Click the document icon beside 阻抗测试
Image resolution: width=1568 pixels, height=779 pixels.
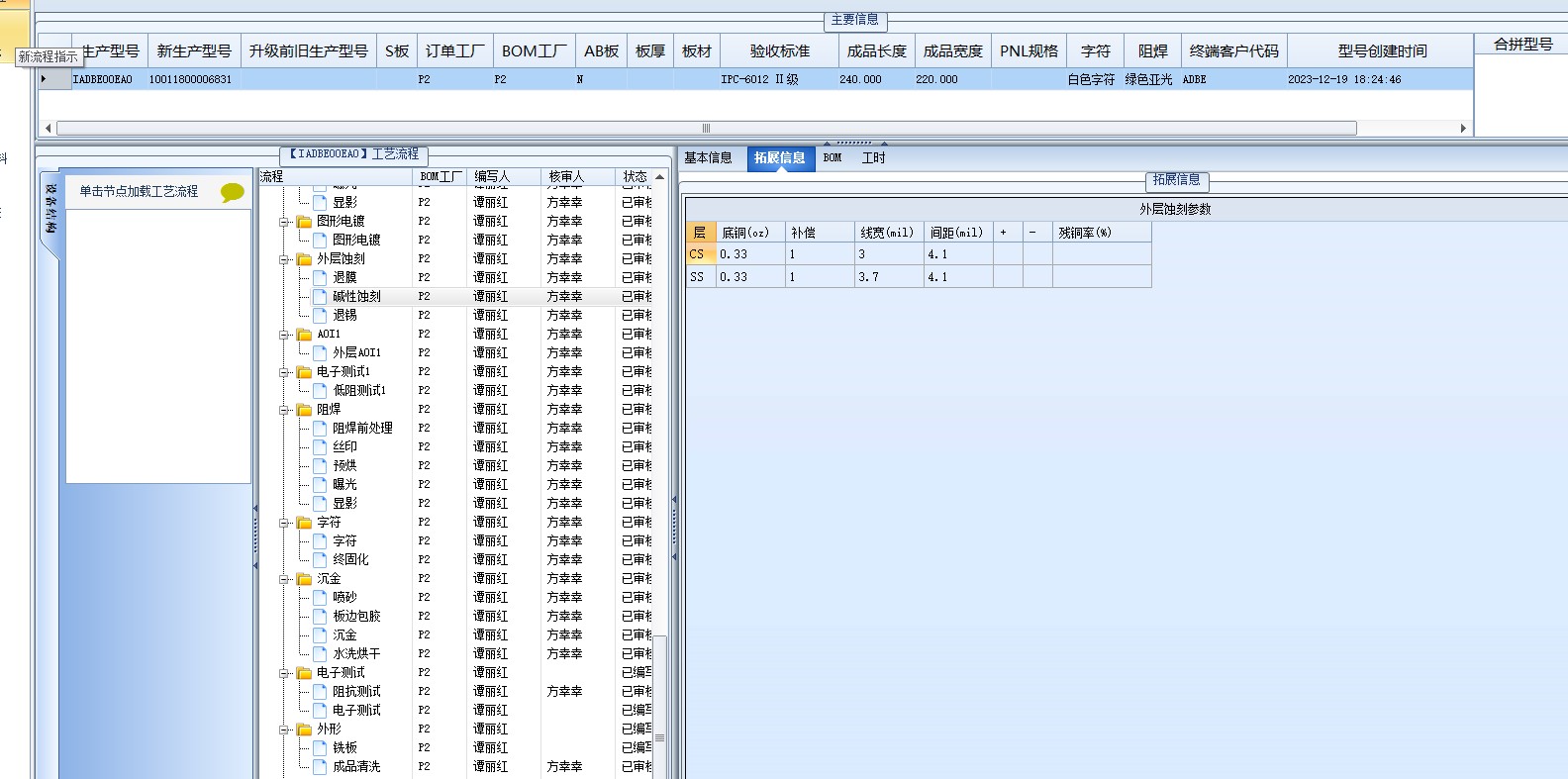pos(320,691)
